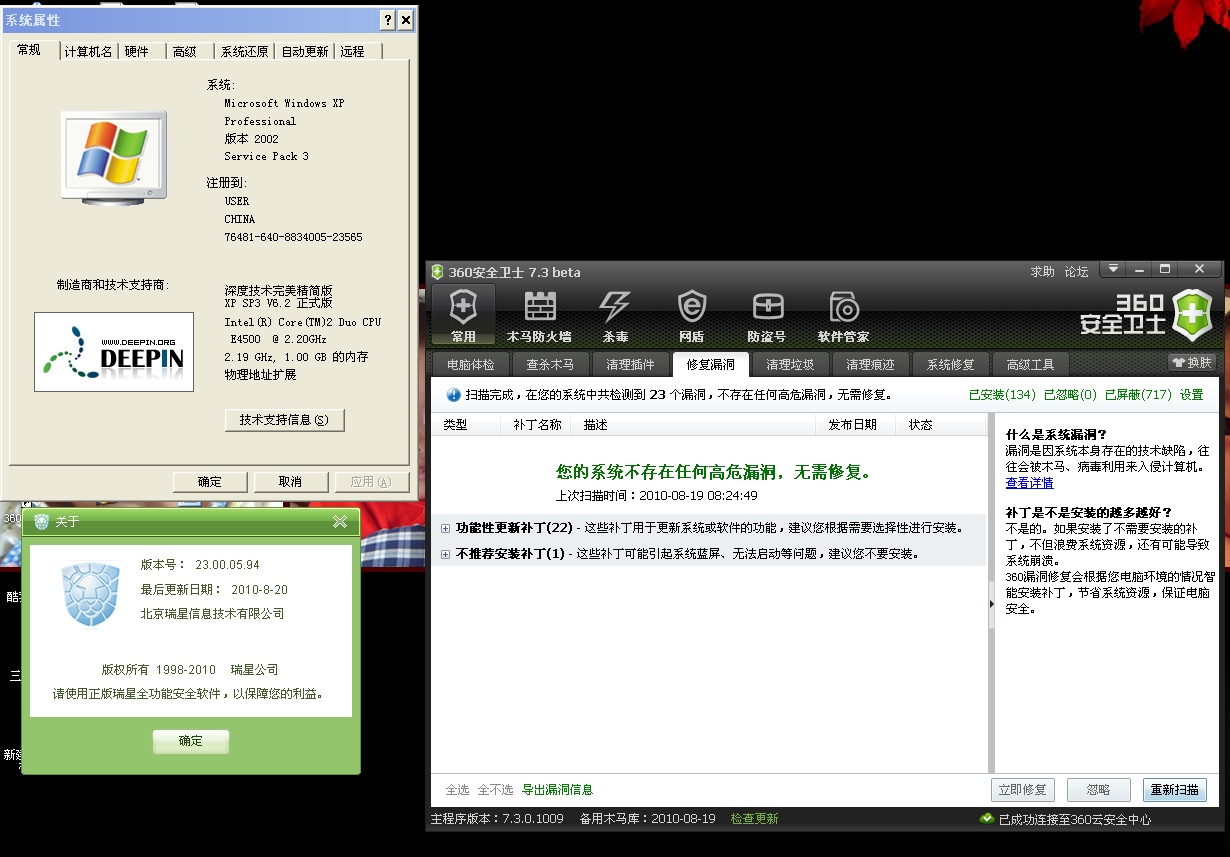Expand 不推荐安装补丁(1) group
Viewport: 1230px width, 857px height.
(x=446, y=553)
